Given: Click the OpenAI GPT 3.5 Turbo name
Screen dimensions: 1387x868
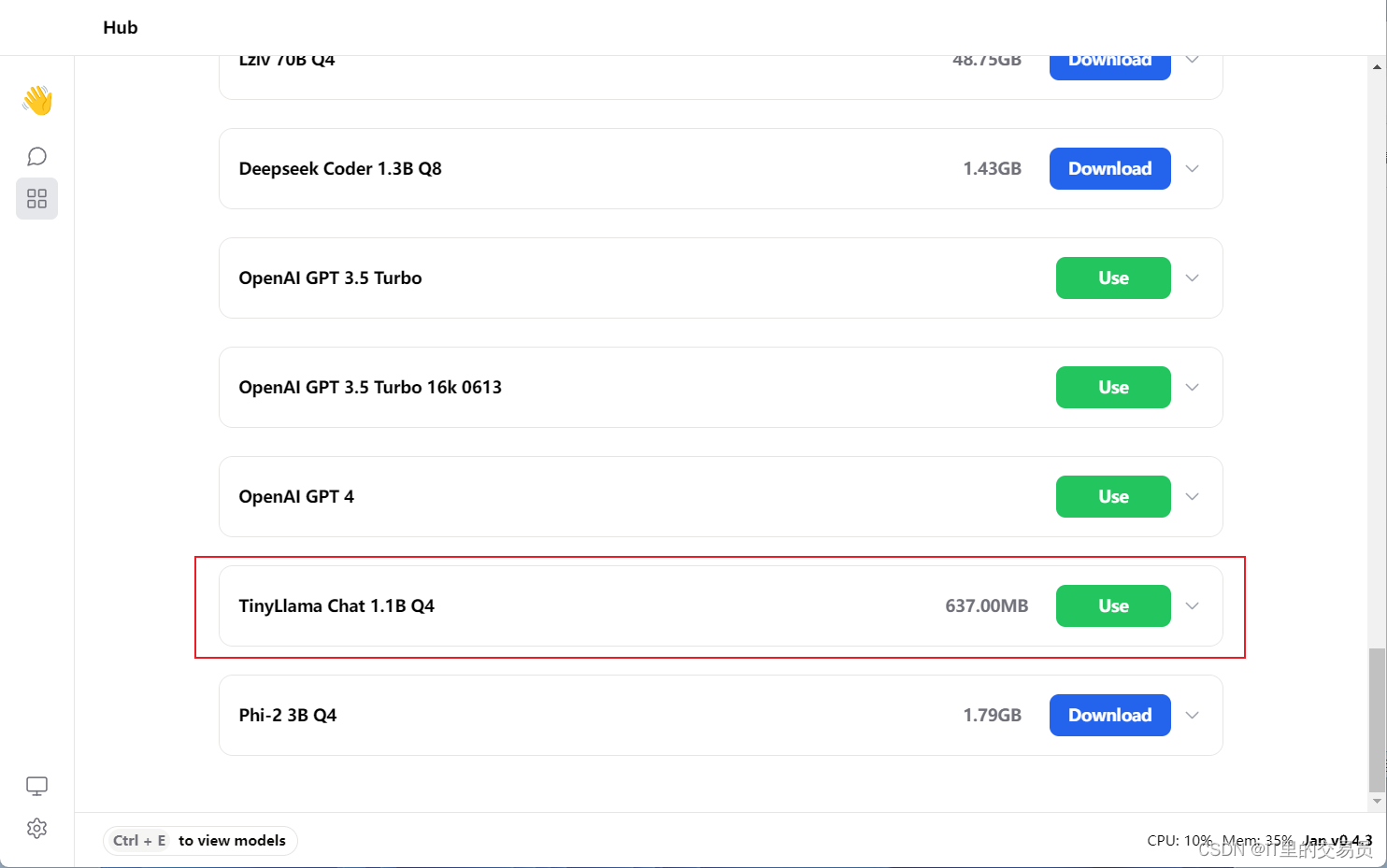Looking at the screenshot, I should pos(330,277).
